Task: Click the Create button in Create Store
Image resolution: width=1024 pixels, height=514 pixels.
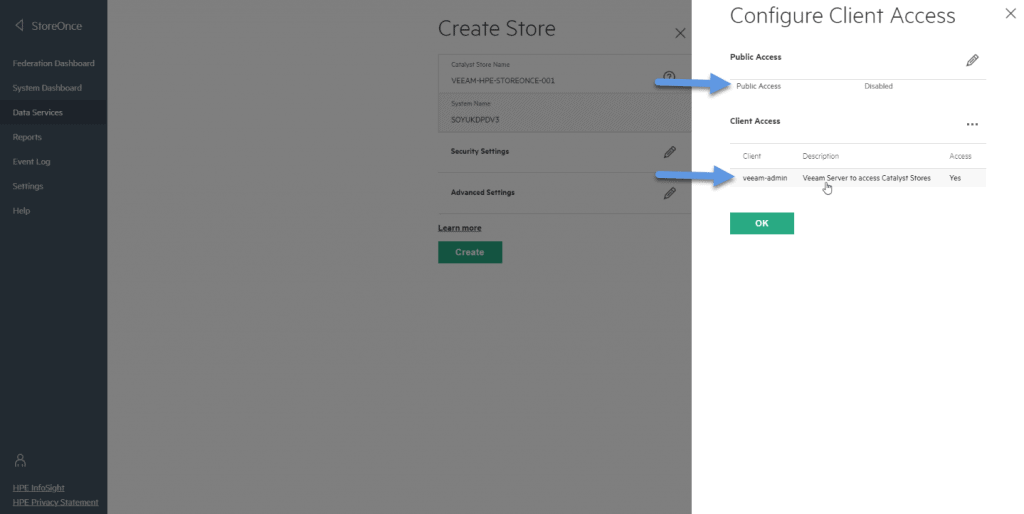Action: point(470,252)
